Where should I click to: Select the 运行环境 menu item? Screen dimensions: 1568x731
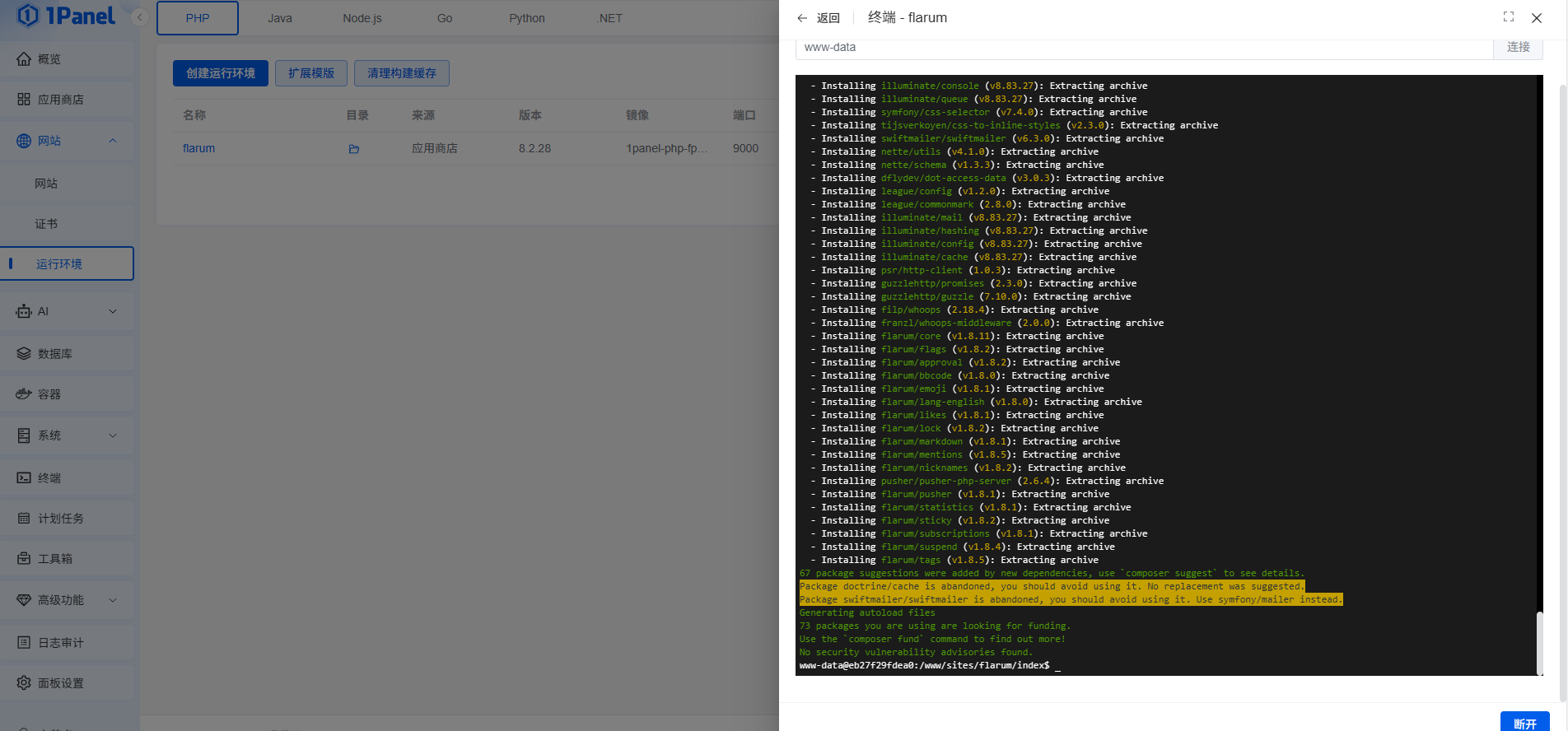click(x=67, y=263)
